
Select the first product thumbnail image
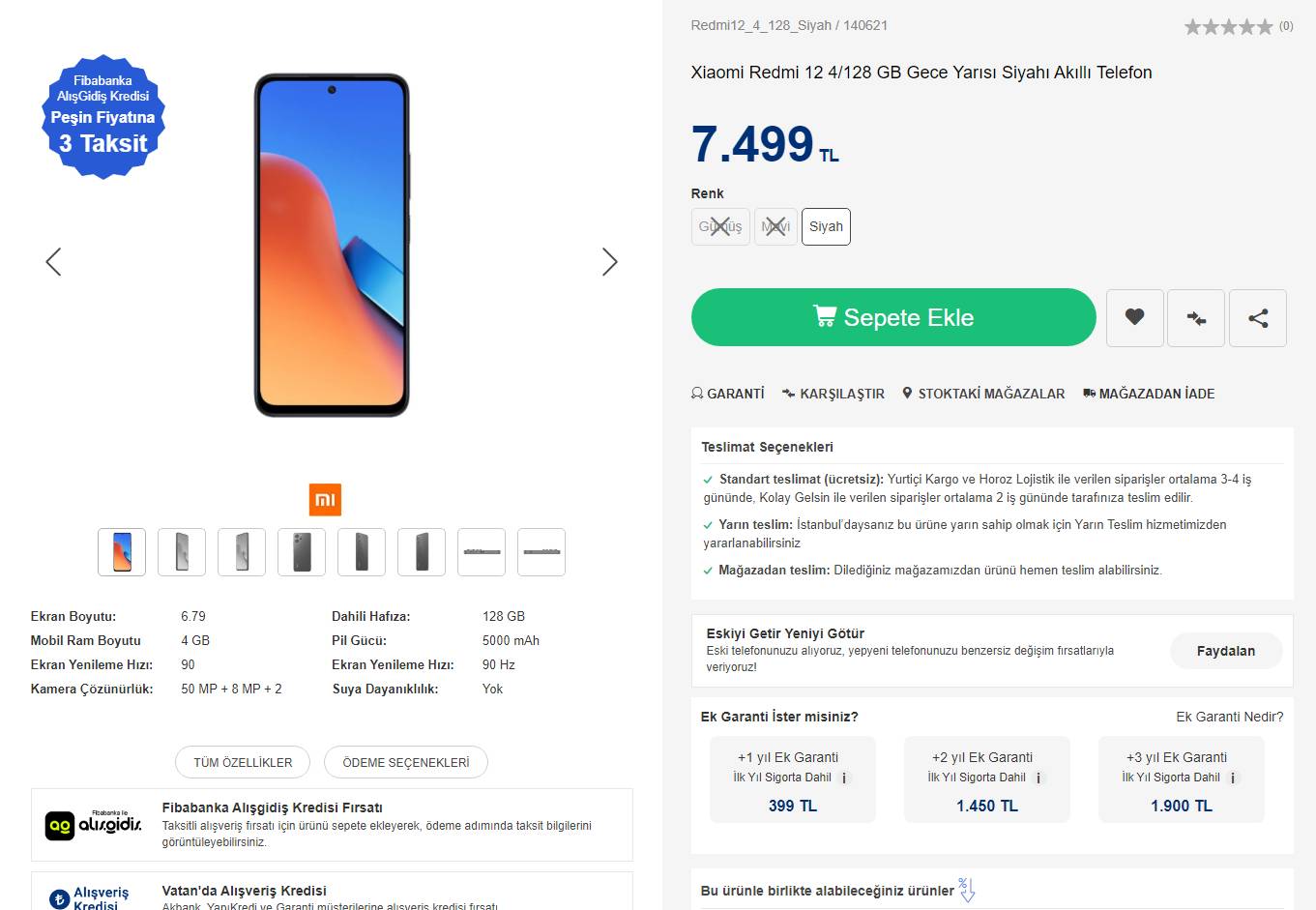tap(122, 552)
